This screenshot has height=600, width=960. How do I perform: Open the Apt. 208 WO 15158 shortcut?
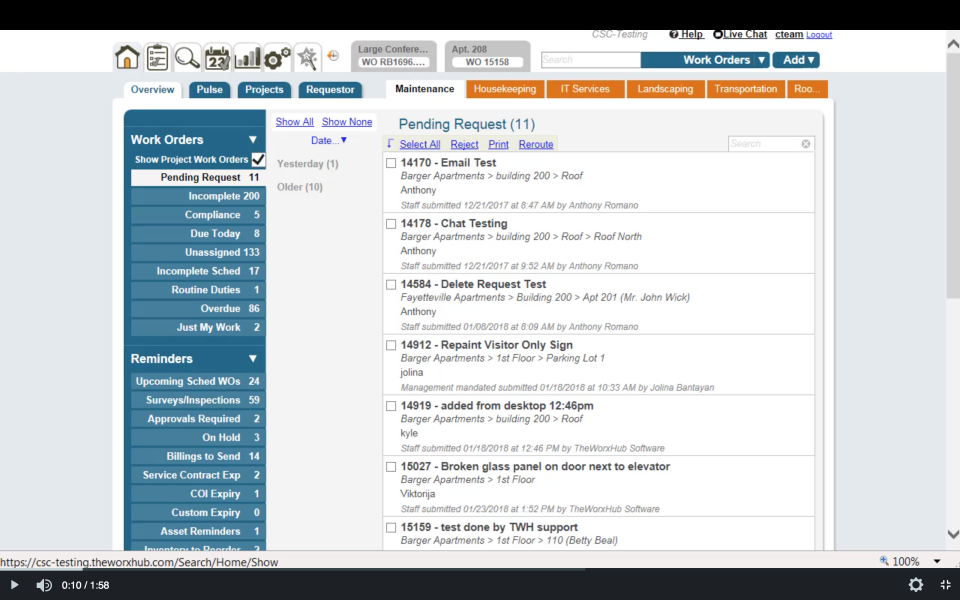487,56
